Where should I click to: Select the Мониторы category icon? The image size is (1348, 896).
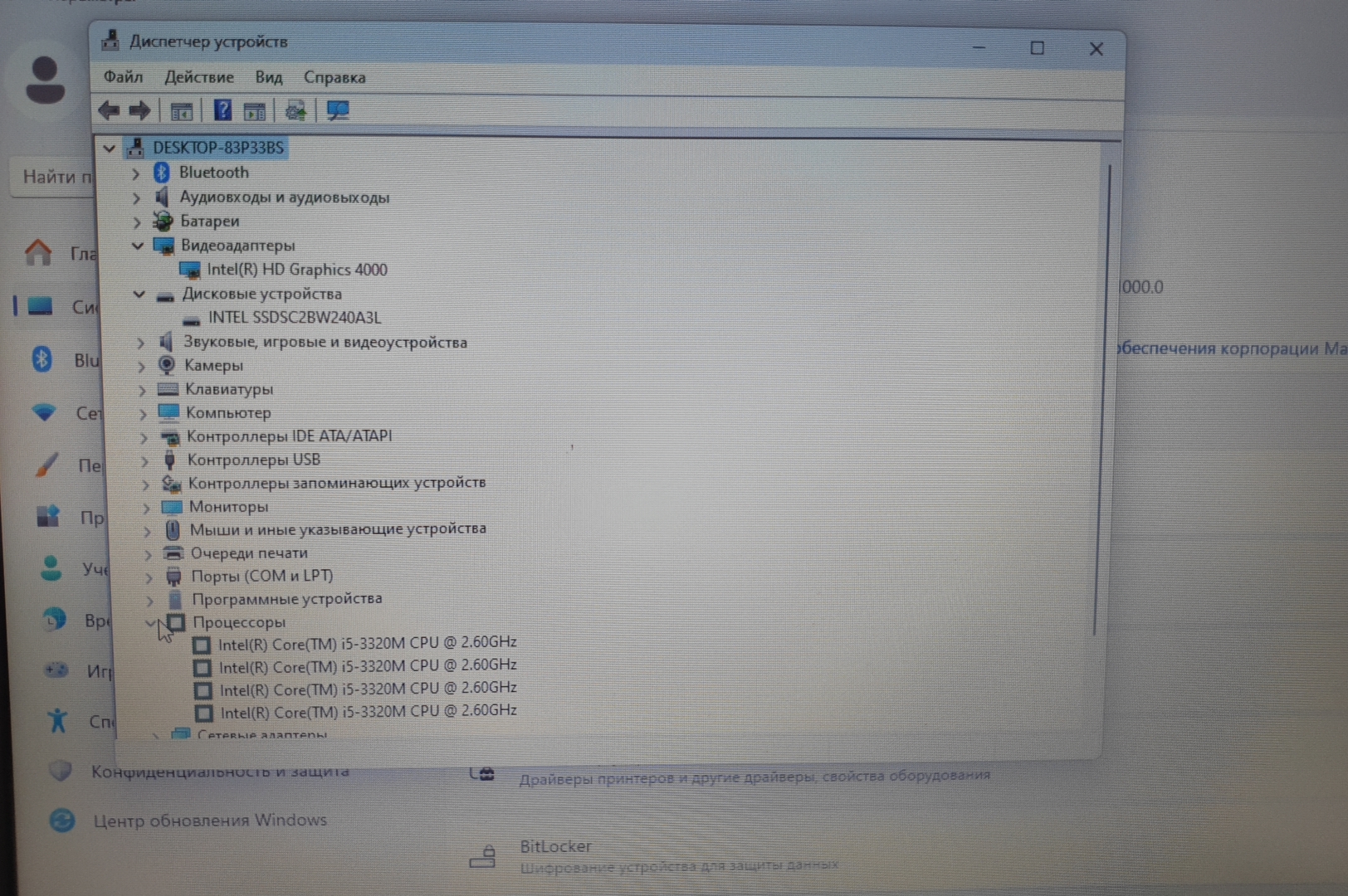(172, 507)
